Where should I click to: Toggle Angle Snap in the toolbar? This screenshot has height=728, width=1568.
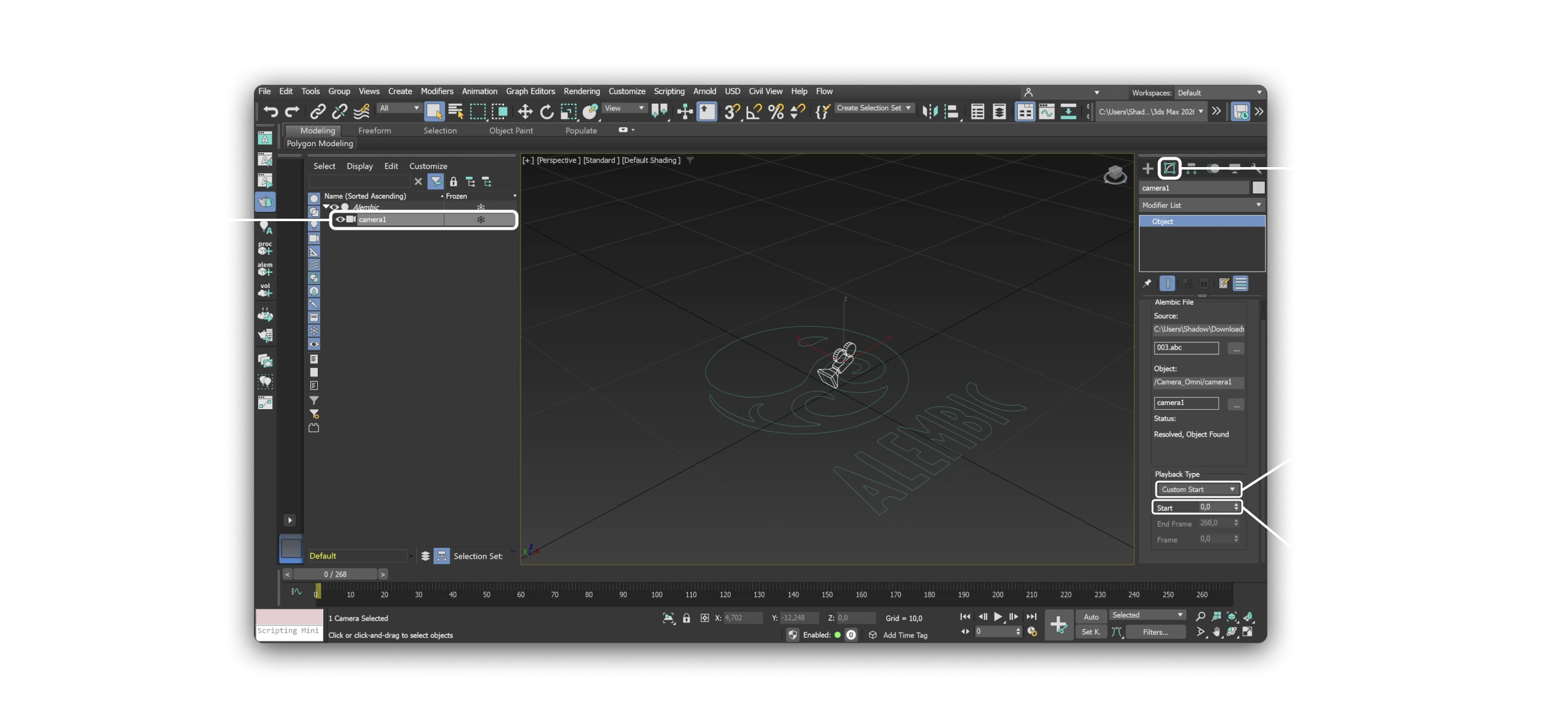point(754,111)
